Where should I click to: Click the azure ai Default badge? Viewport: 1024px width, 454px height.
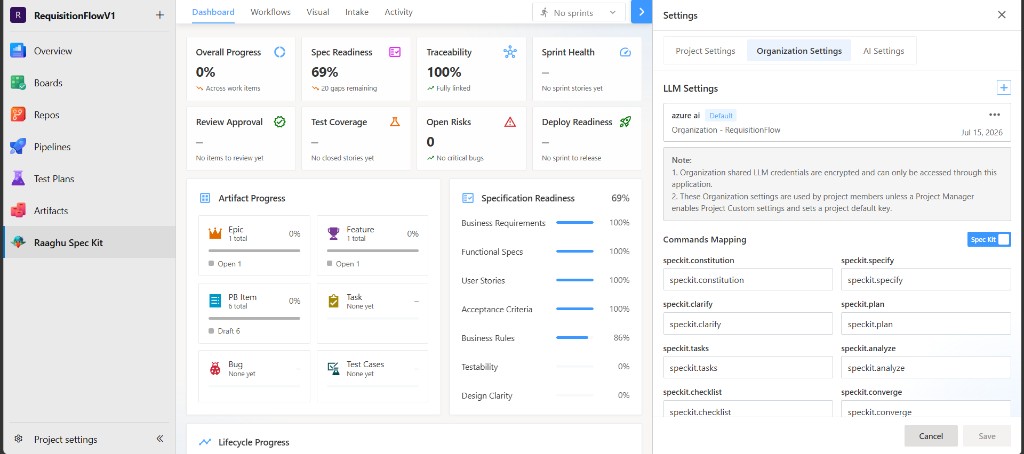pos(721,116)
